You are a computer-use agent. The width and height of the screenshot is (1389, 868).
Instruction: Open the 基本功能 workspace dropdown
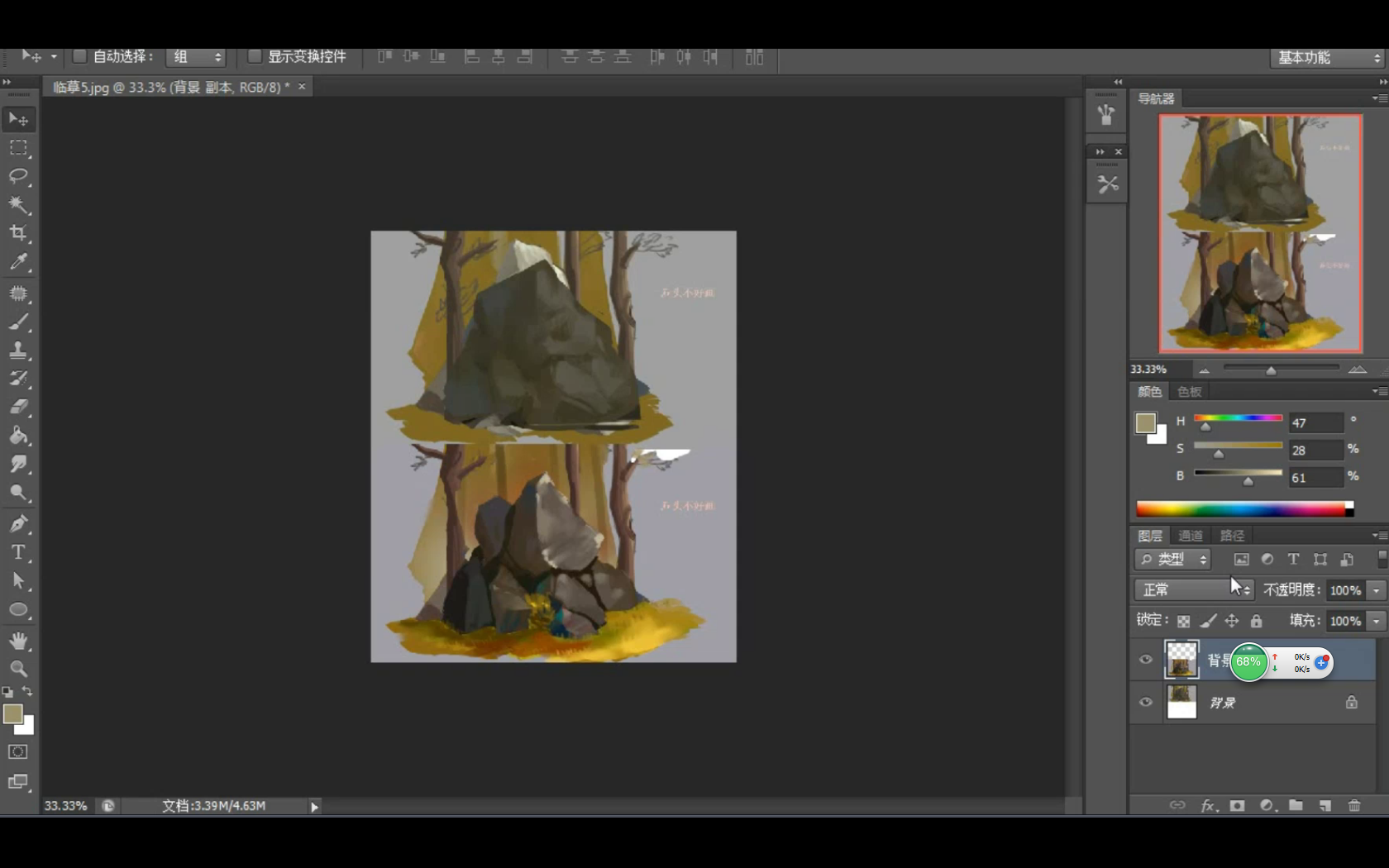pyautogui.click(x=1328, y=58)
